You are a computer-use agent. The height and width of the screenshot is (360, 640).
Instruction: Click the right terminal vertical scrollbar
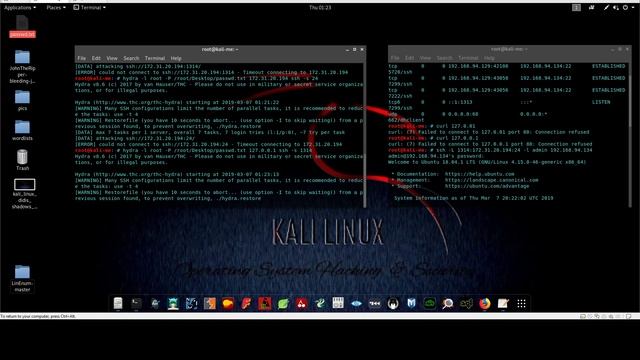(630, 135)
